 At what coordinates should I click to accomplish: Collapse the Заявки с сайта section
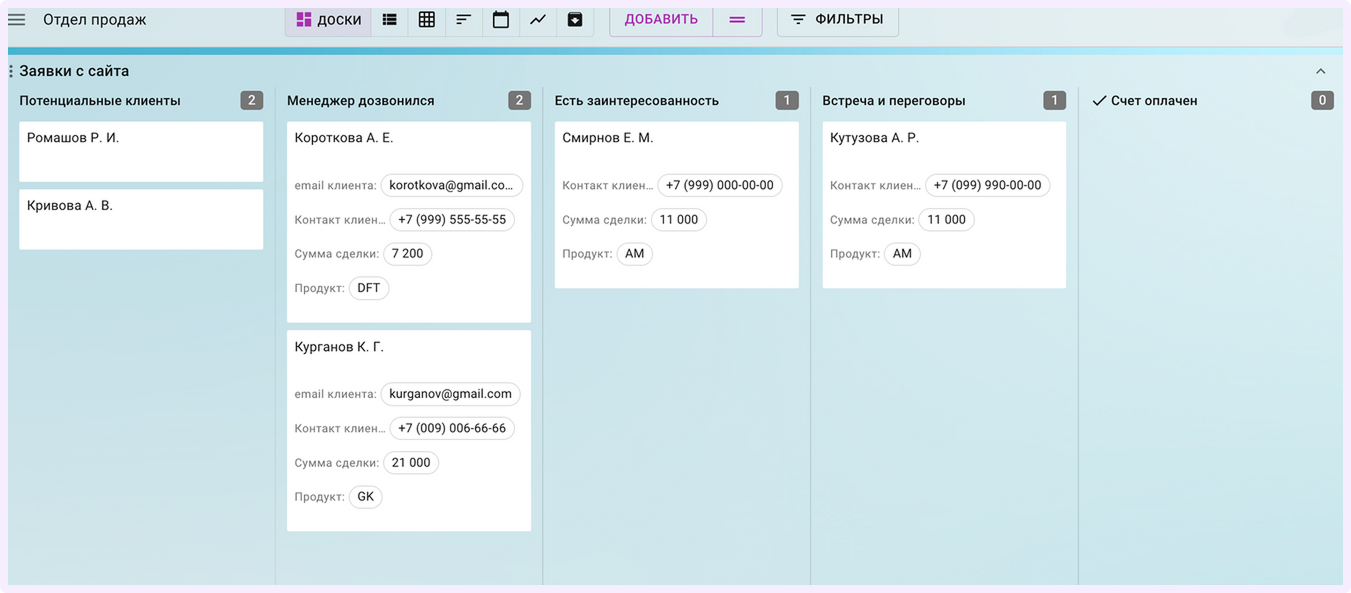click(x=1320, y=71)
